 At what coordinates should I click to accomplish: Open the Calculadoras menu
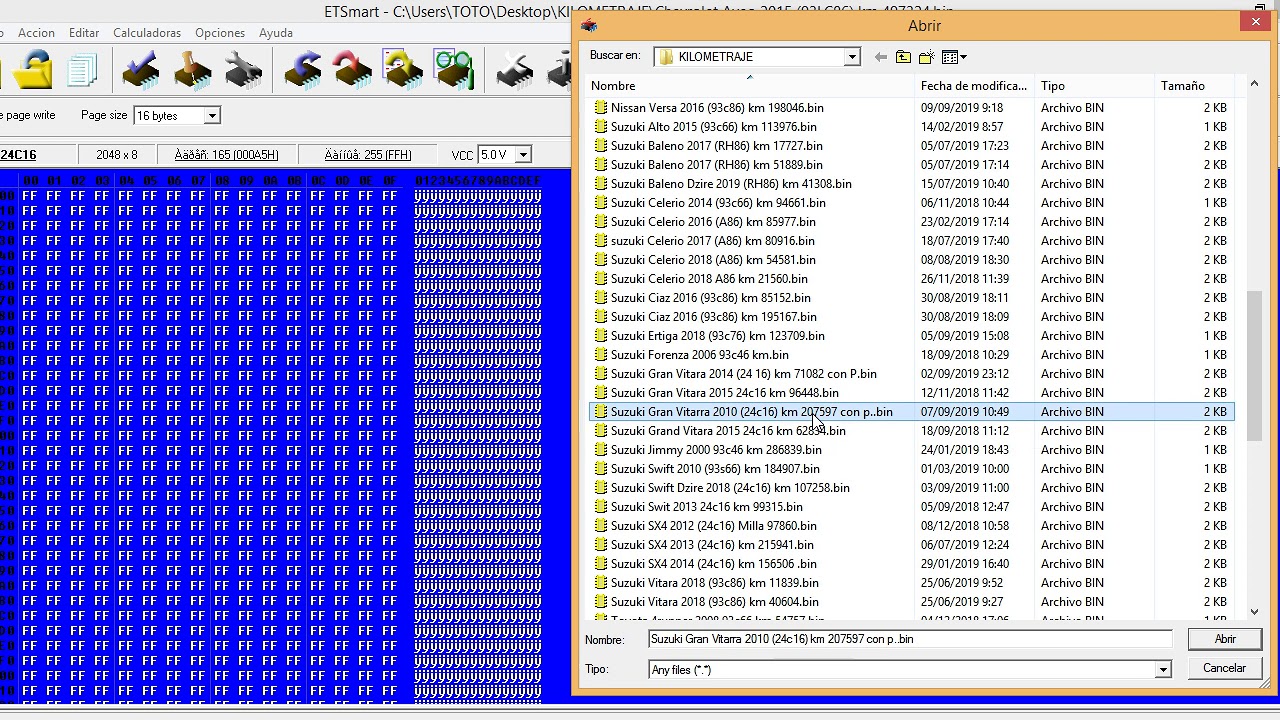(x=147, y=33)
